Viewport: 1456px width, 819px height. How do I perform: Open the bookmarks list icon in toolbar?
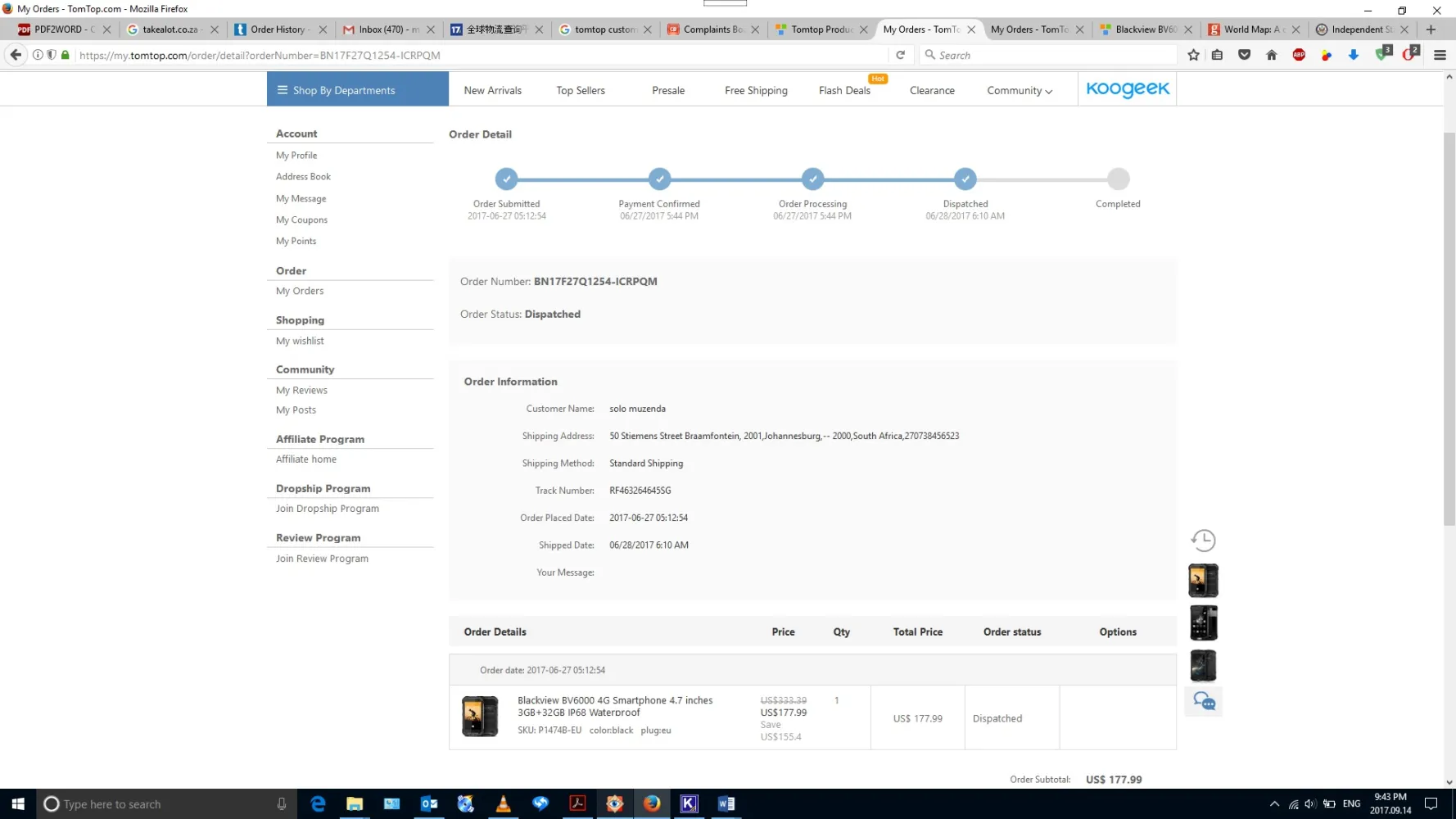click(1218, 55)
